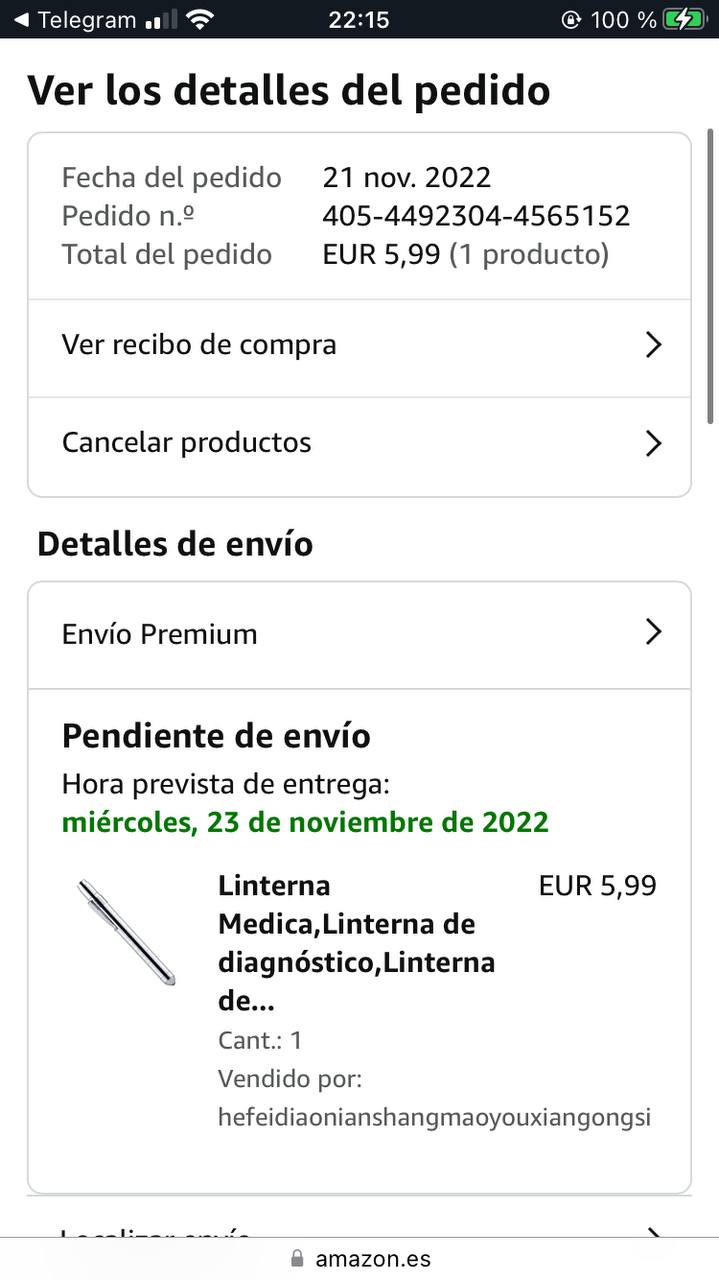Open the Linterna Medica product title link

356,943
